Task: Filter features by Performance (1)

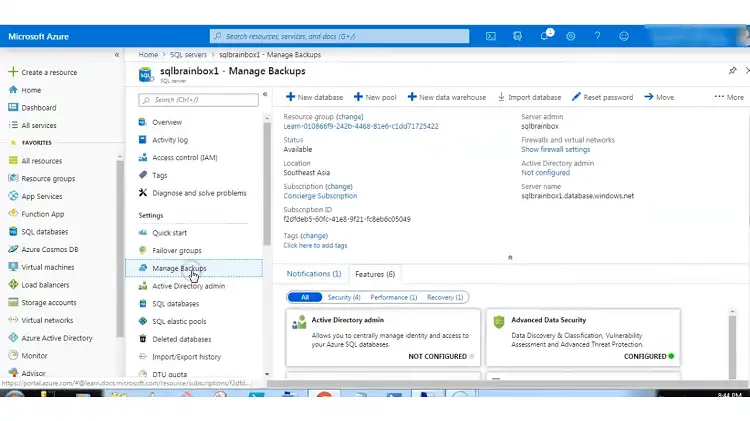Action: (394, 297)
